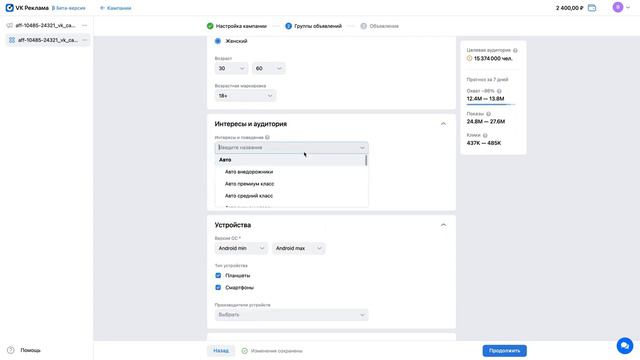Click the three dots on first campaign row
This screenshot has height=360, width=640.
[84, 25]
